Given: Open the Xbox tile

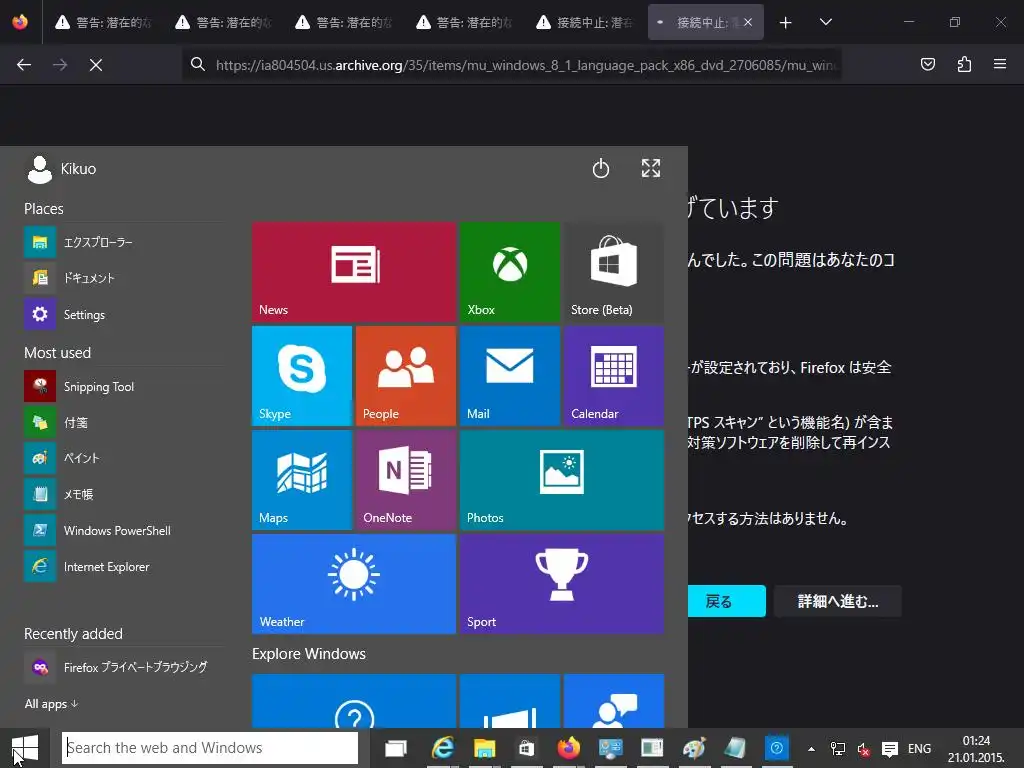Looking at the screenshot, I should (x=509, y=272).
